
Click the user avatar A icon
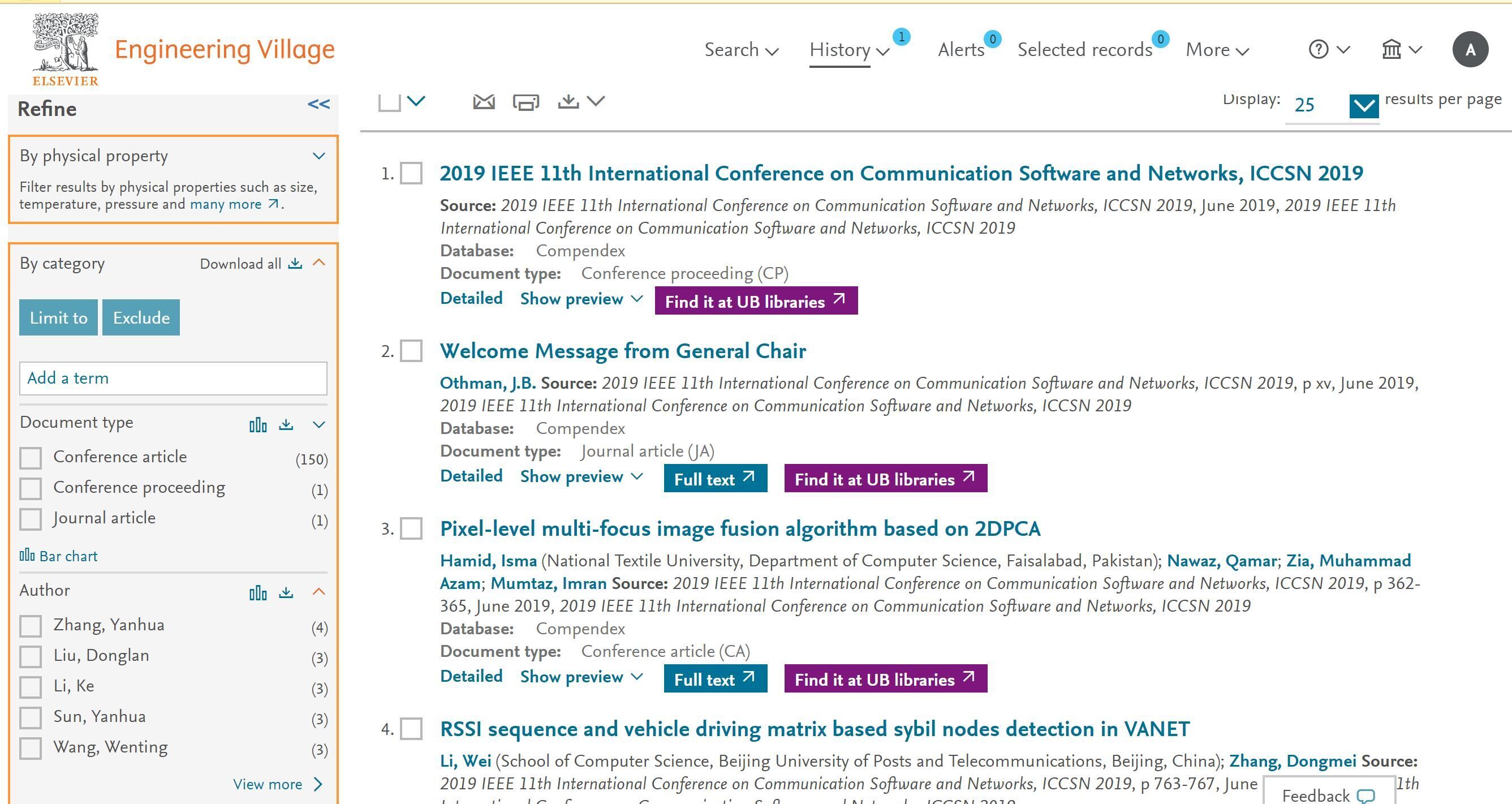[x=1470, y=49]
